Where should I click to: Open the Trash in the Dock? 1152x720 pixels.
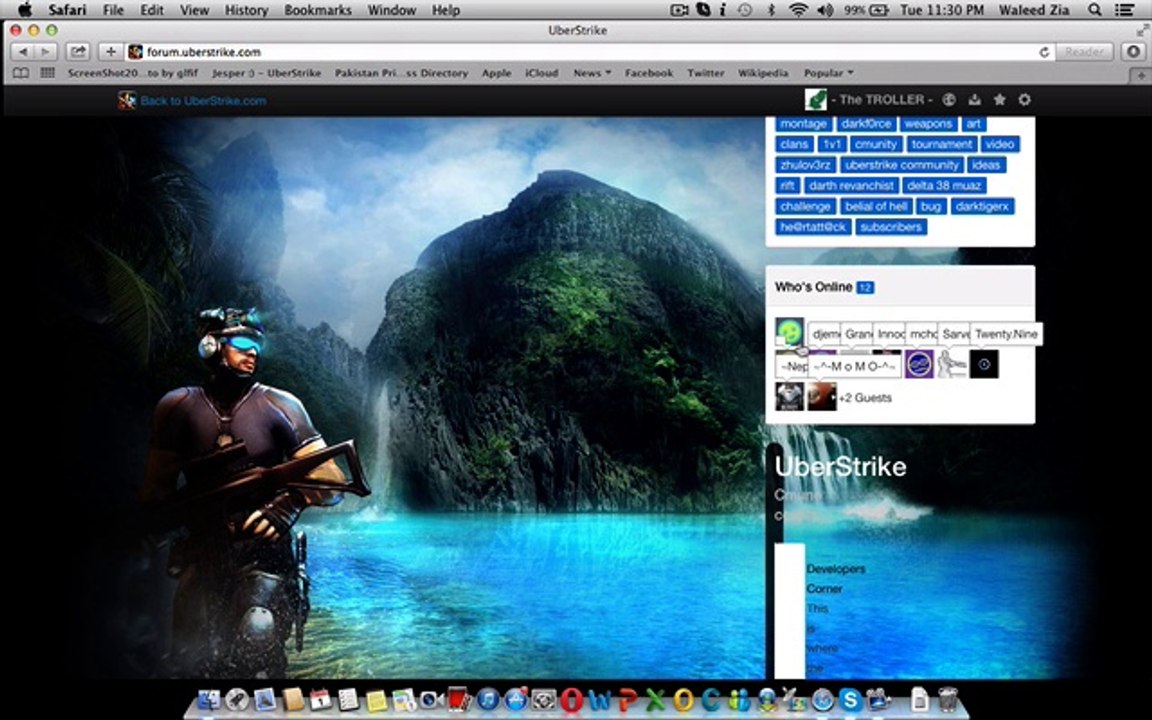pyautogui.click(x=948, y=699)
